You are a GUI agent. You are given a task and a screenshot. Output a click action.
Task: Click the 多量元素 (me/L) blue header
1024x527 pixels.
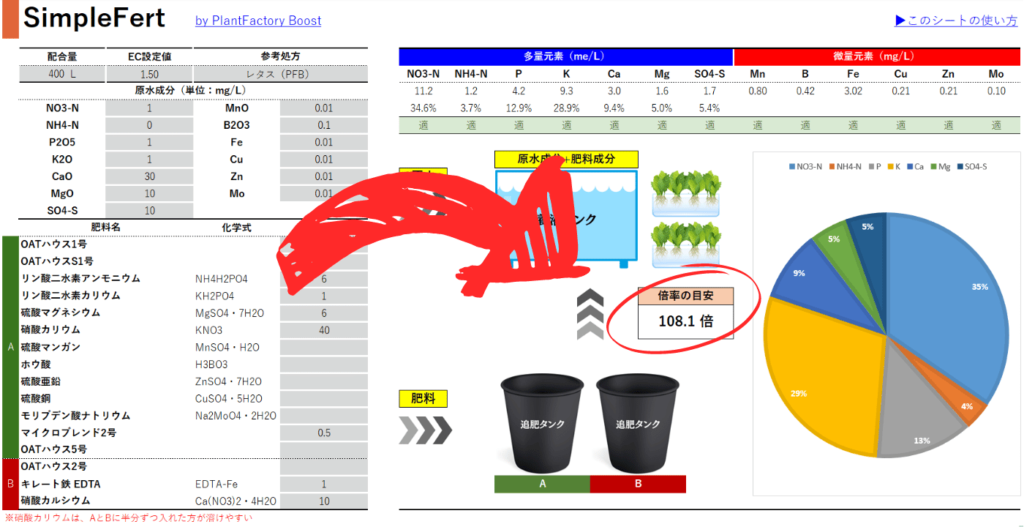point(565,57)
